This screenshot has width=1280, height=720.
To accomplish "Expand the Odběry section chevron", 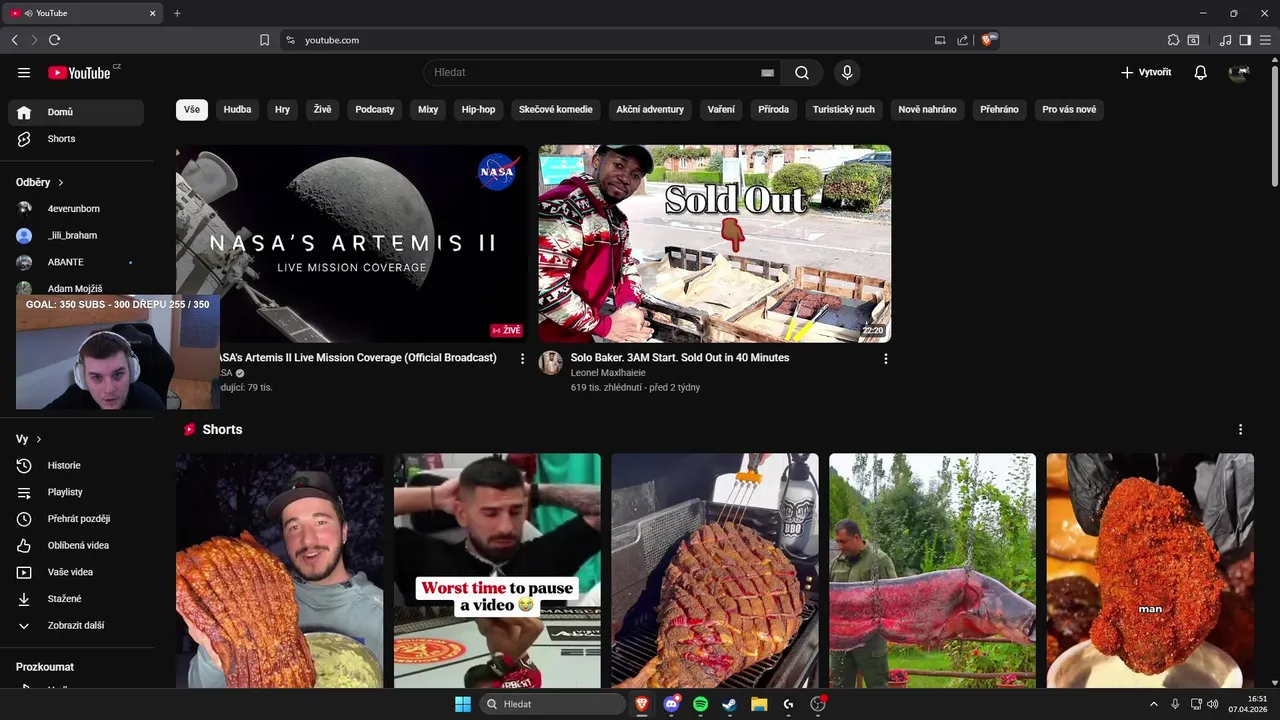I will (61, 183).
